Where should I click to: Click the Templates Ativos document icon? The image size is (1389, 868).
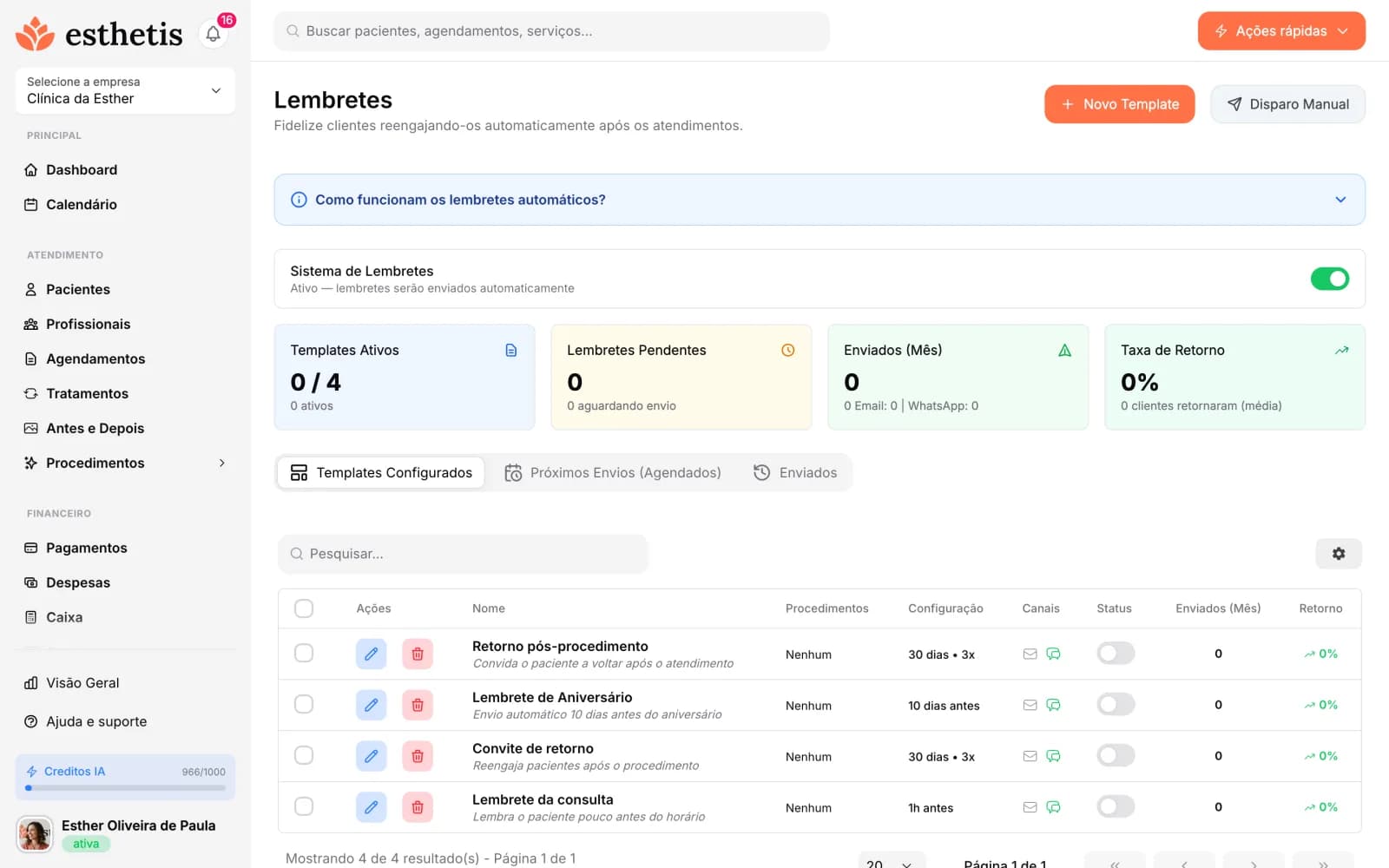pos(511,350)
